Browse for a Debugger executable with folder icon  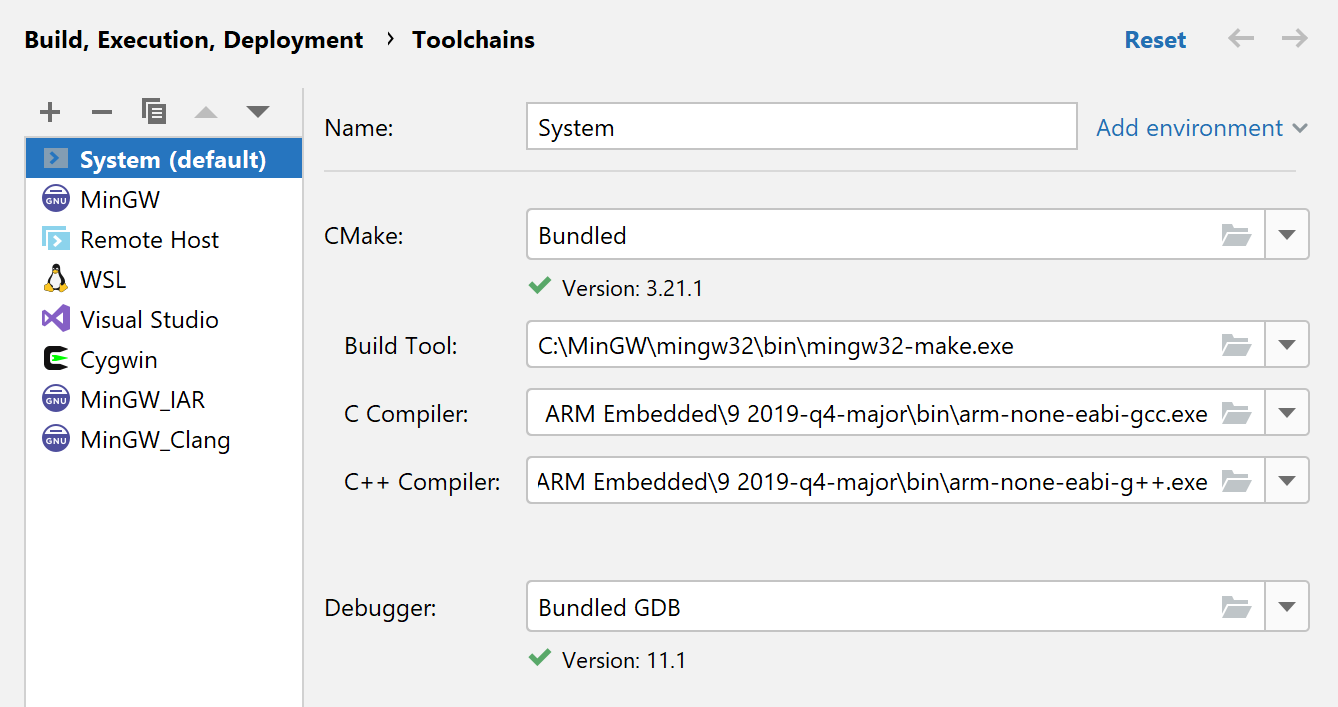point(1237,606)
